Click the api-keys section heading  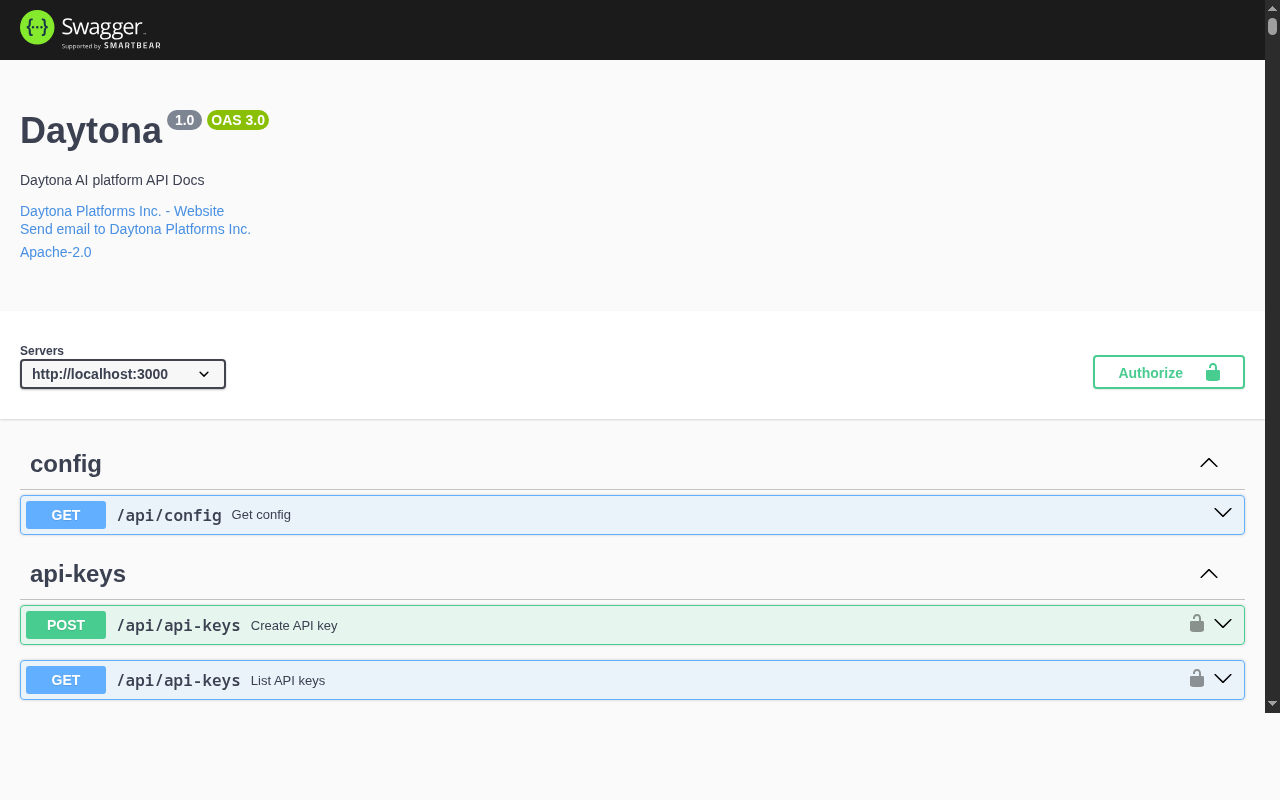click(x=78, y=574)
